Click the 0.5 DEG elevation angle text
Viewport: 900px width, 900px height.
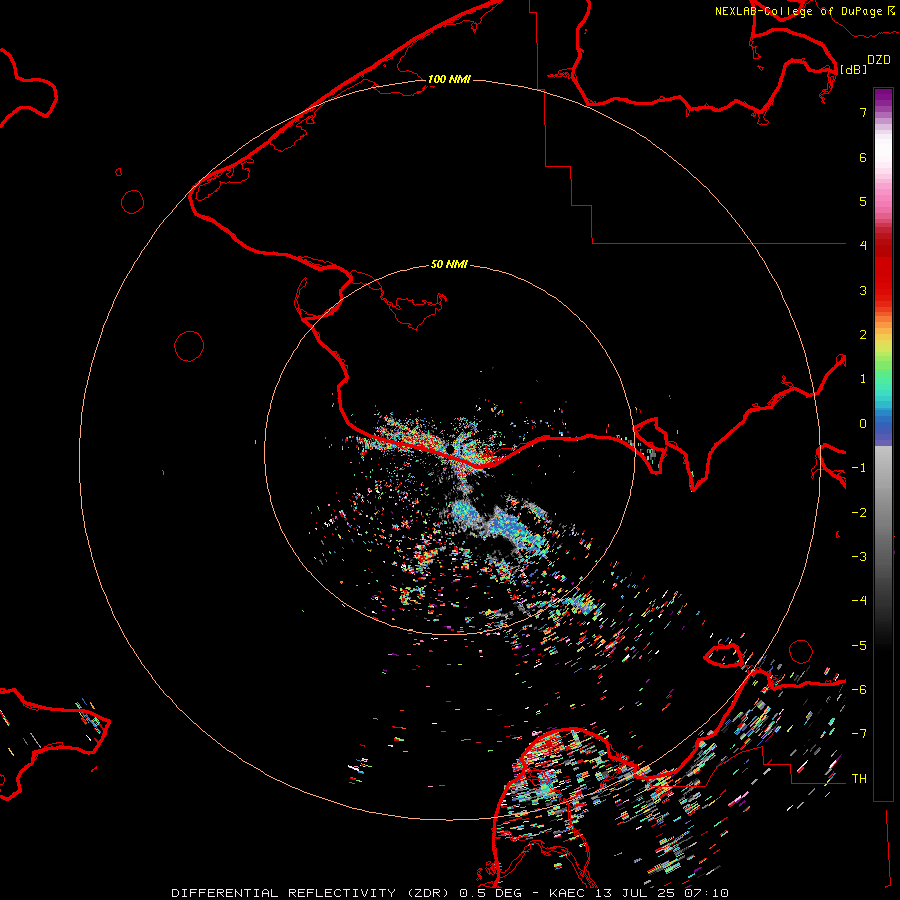491,893
